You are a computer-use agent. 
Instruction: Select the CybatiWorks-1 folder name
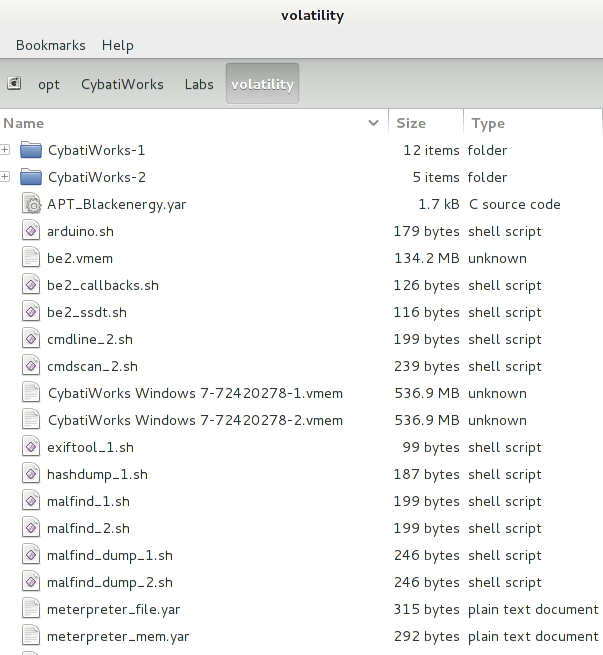(96, 150)
